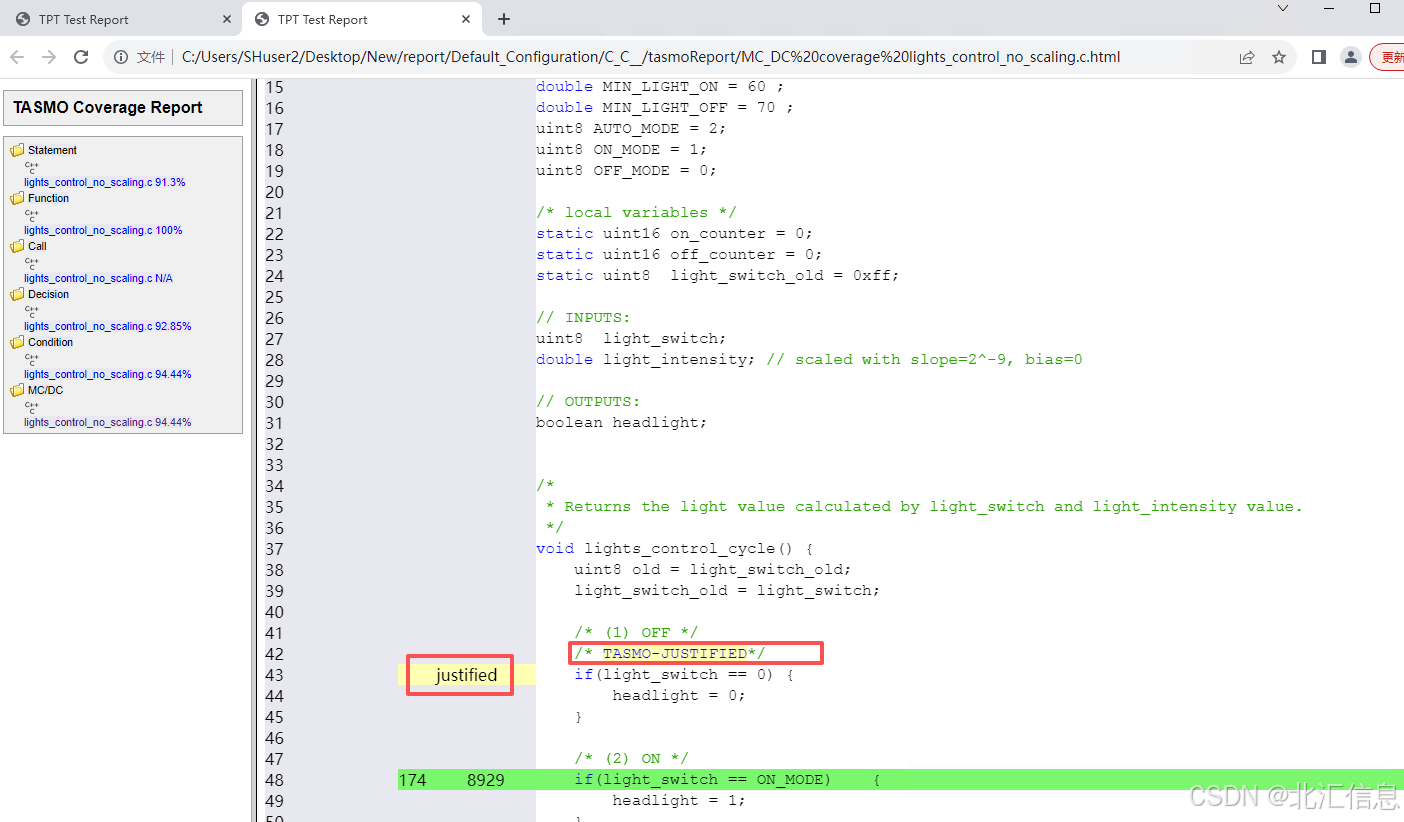1404x822 pixels.
Task: Bookmark this page with star icon
Action: coord(1279,57)
